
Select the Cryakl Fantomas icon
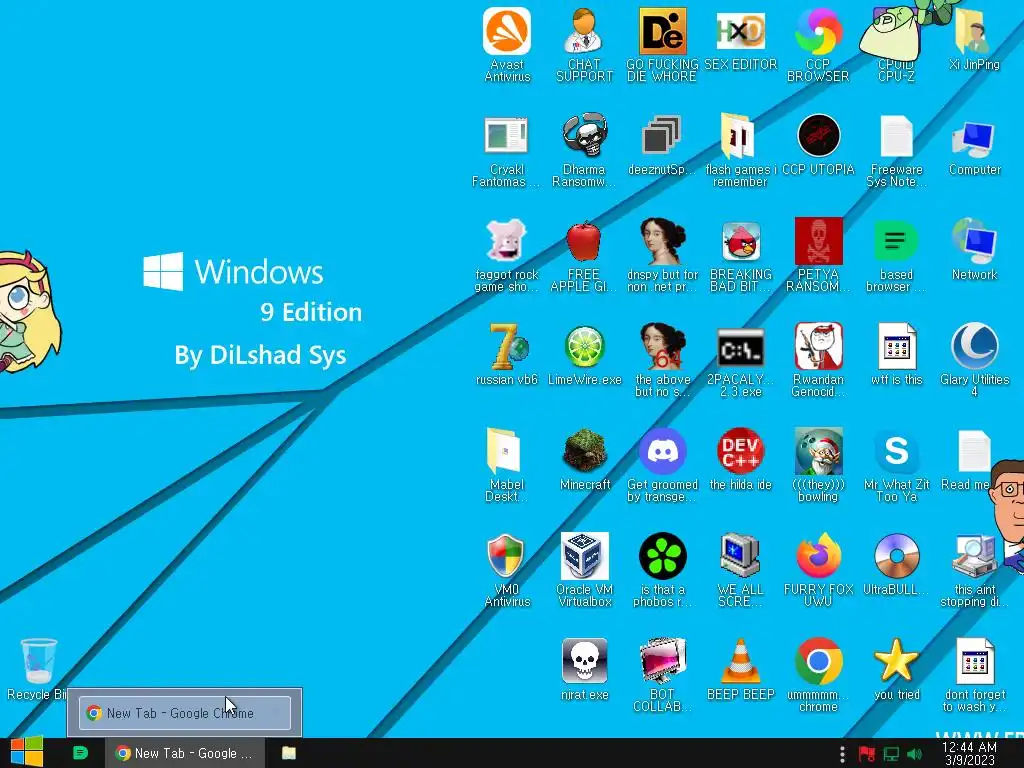click(x=507, y=136)
